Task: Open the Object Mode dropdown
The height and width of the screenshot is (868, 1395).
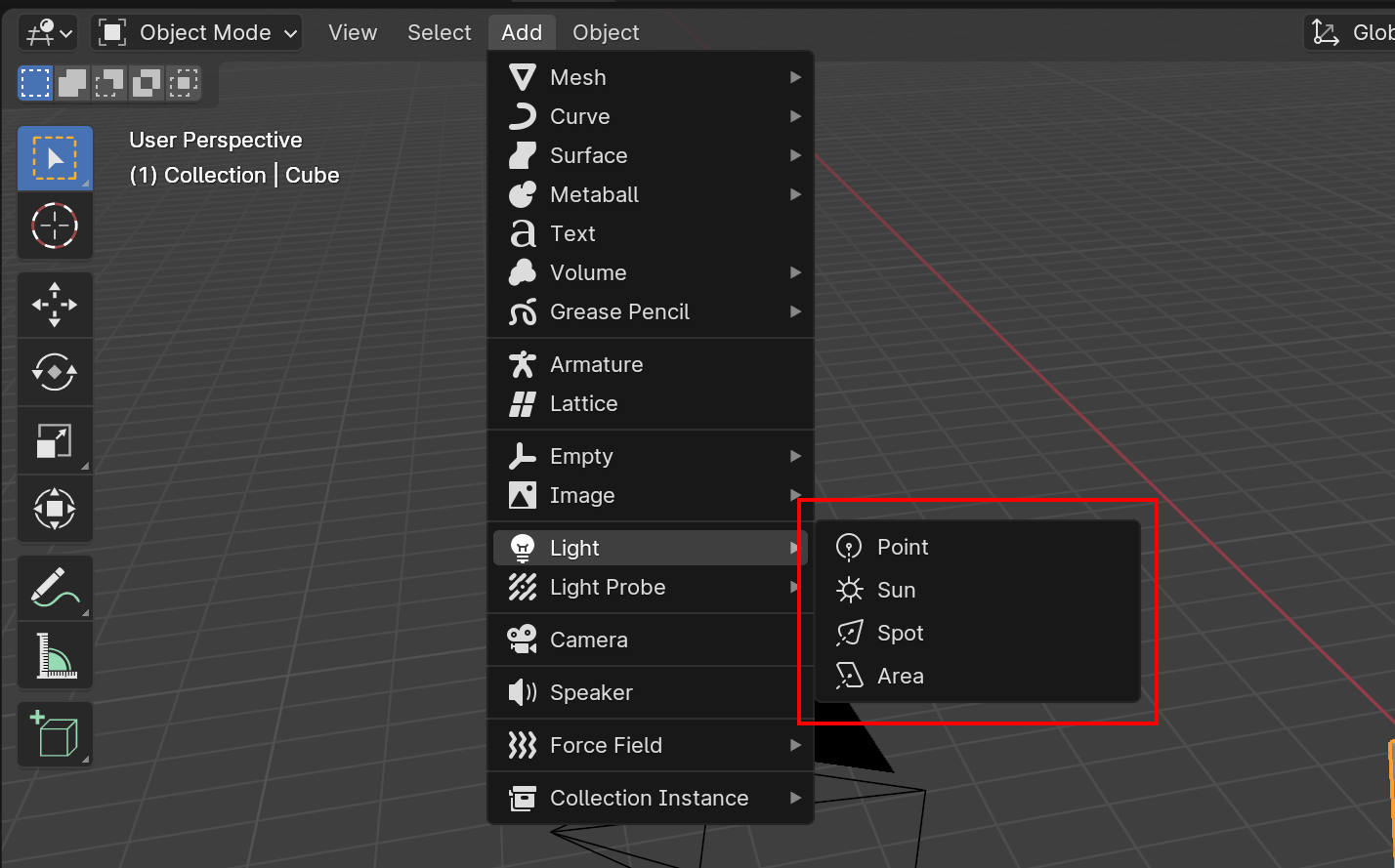Action: coord(197,33)
